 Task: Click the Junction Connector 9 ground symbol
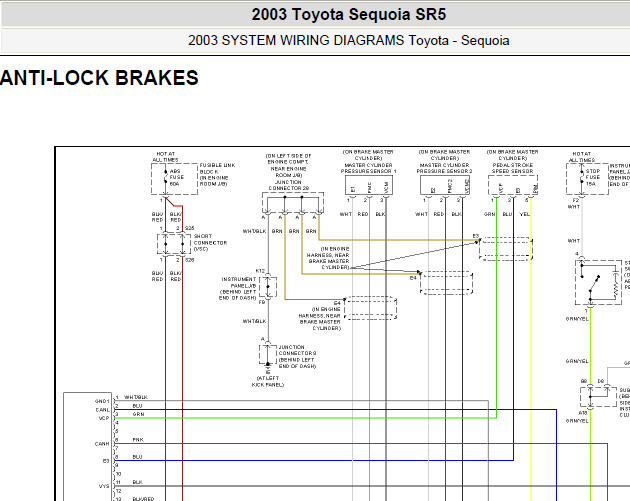pos(268,366)
